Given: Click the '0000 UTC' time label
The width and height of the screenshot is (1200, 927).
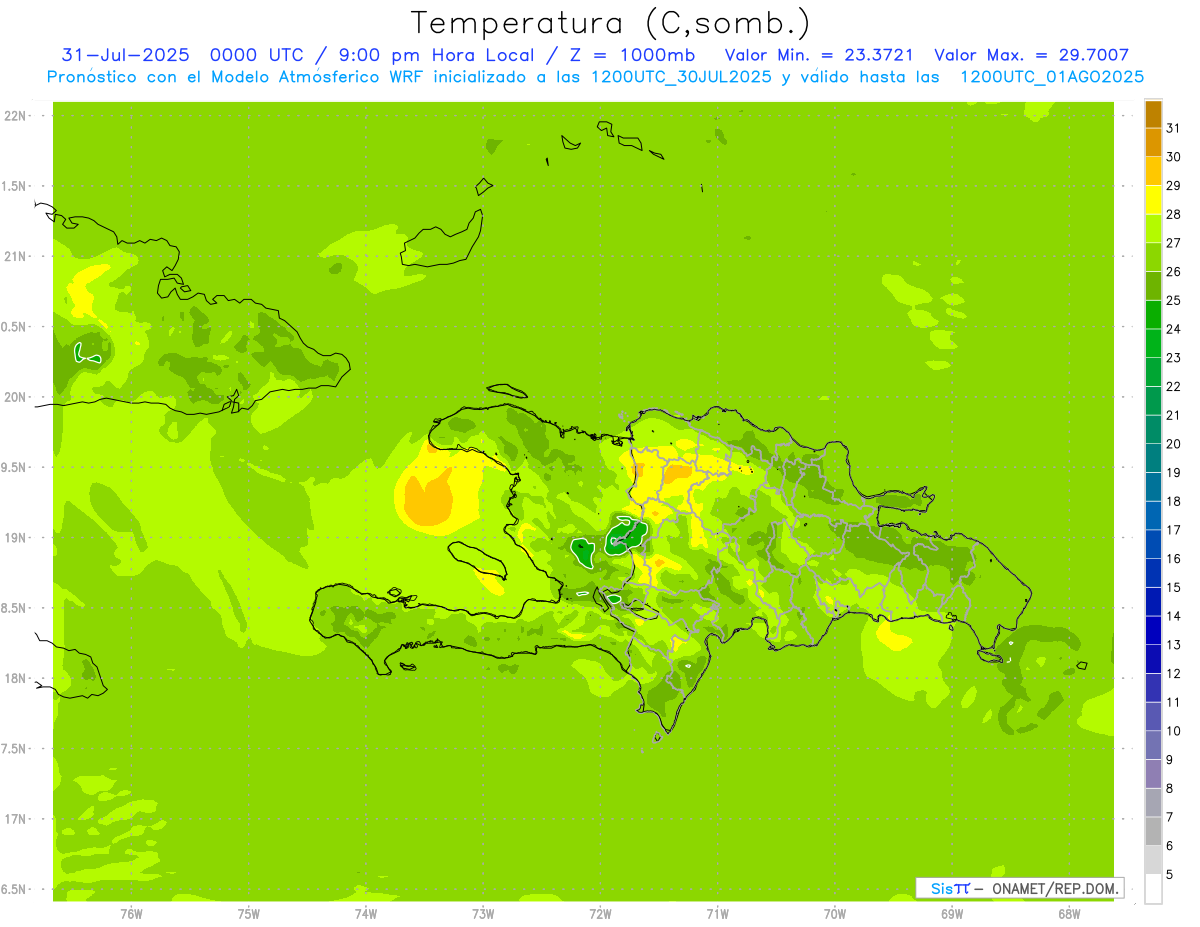Looking at the screenshot, I should tap(257, 55).
